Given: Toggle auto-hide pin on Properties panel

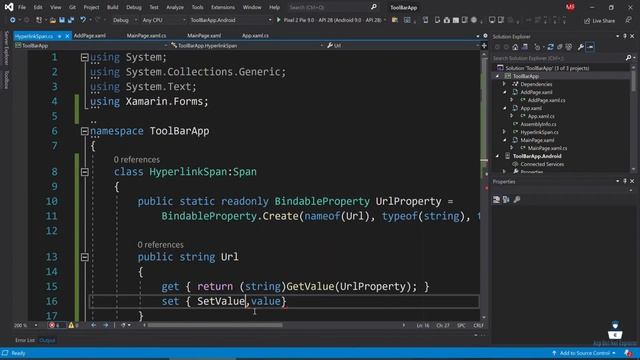Looking at the screenshot, I should 625,181.
